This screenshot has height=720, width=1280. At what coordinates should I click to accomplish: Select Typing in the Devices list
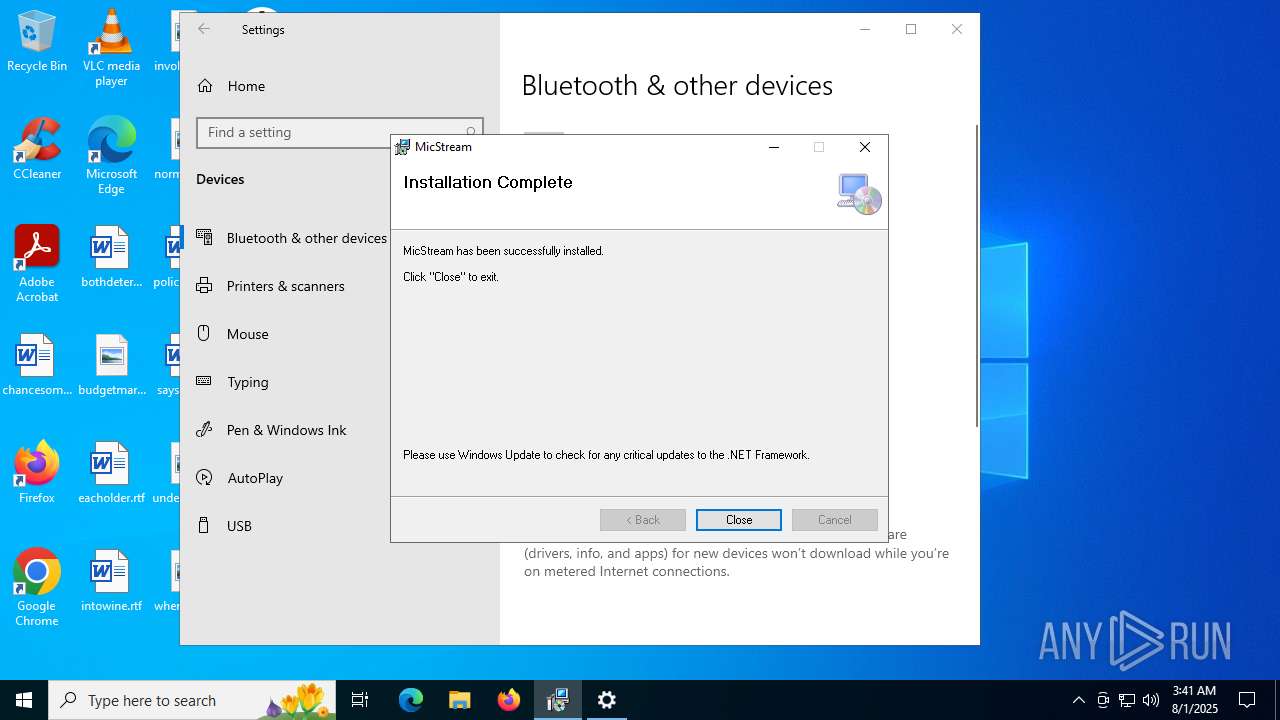point(247,382)
